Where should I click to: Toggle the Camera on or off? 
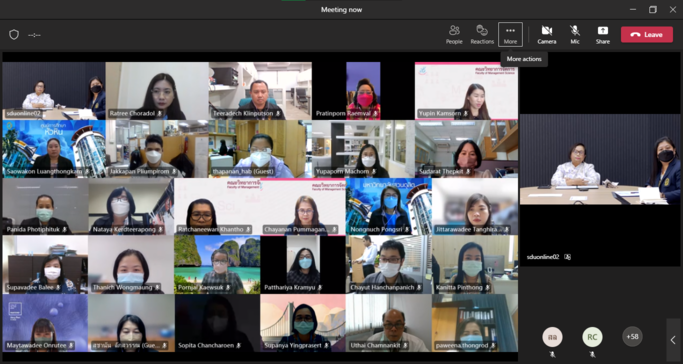[547, 34]
